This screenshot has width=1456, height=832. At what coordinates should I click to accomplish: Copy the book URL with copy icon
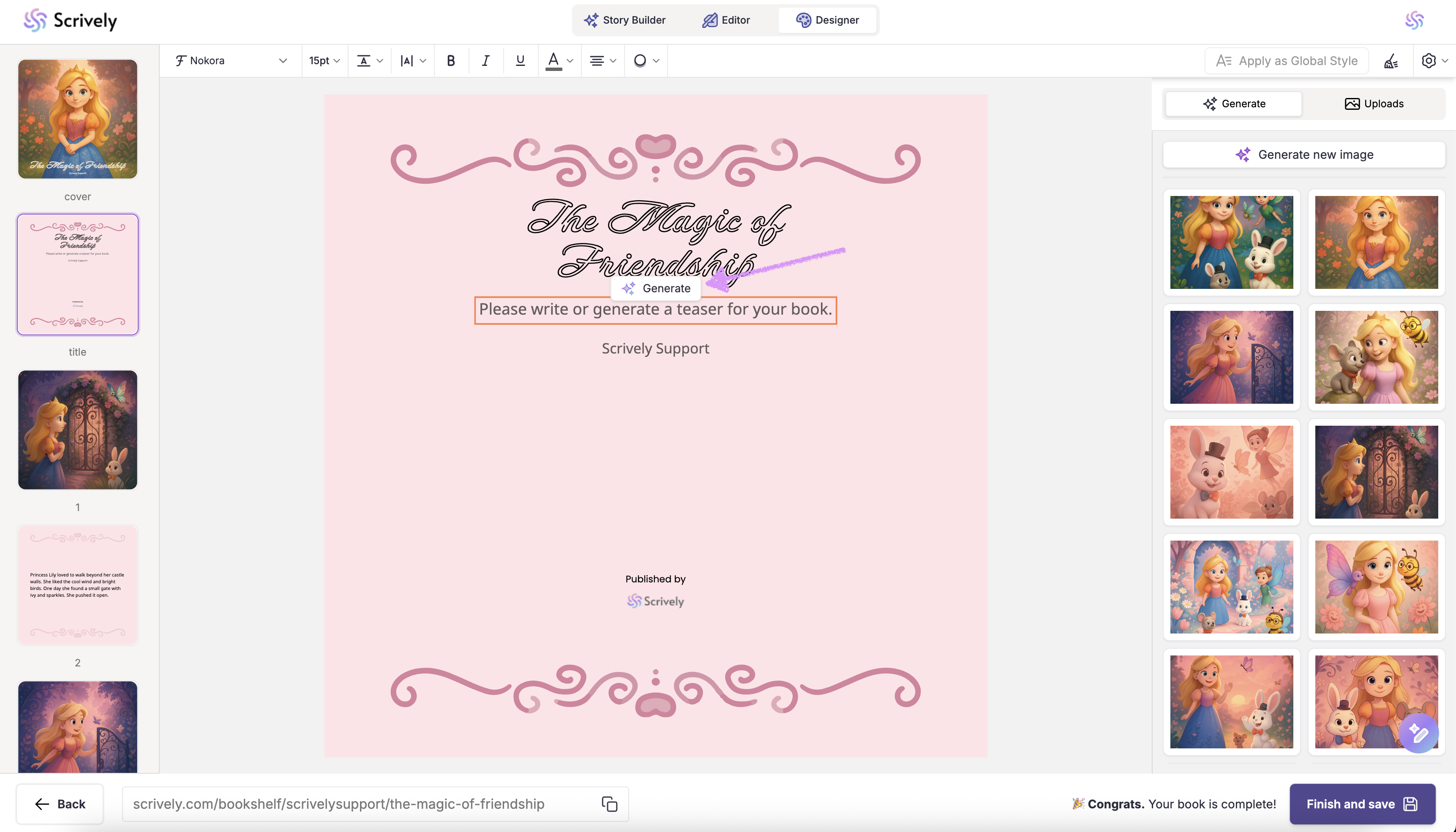click(609, 804)
